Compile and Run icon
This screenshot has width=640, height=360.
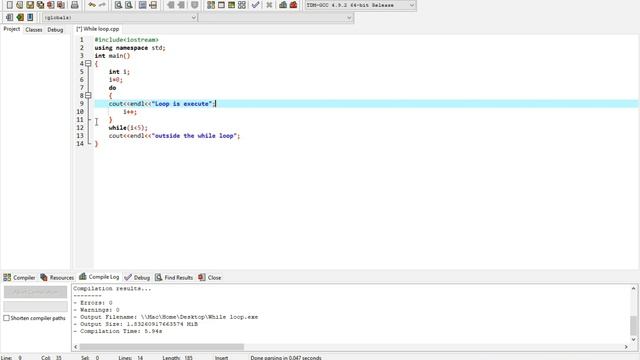click(x=231, y=5)
